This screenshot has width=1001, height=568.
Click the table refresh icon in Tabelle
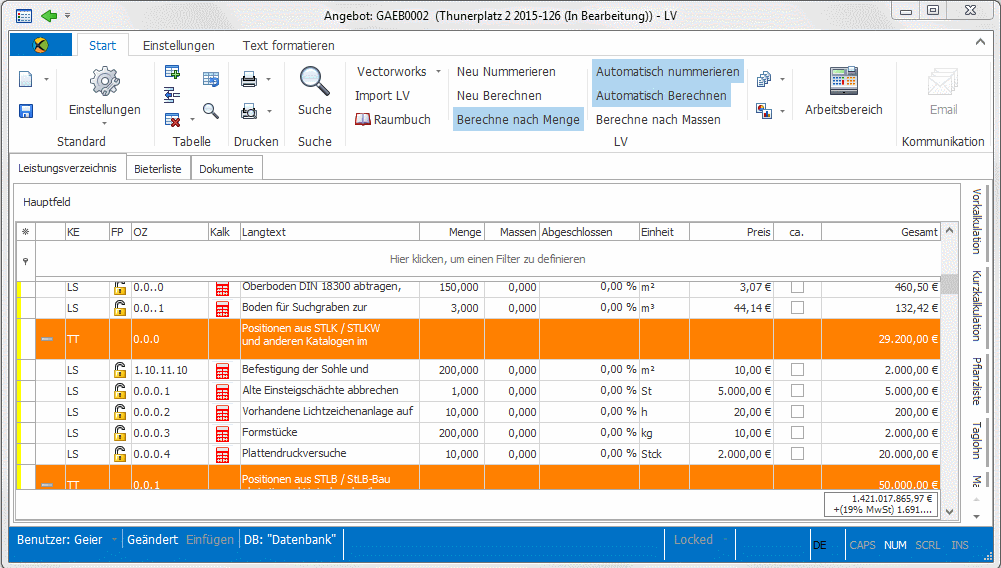[x=211, y=79]
